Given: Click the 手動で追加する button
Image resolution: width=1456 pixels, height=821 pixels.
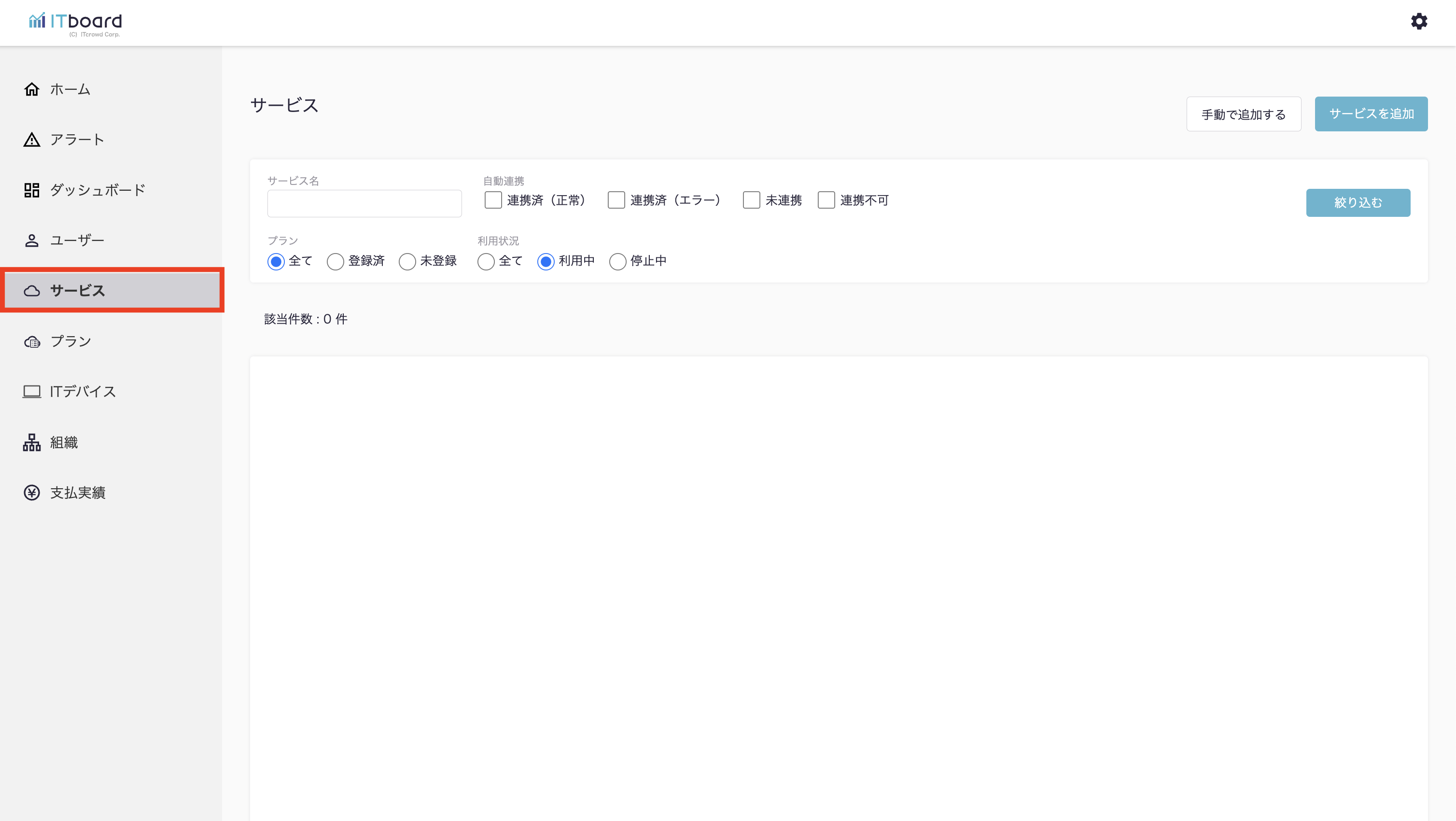Looking at the screenshot, I should (x=1244, y=114).
